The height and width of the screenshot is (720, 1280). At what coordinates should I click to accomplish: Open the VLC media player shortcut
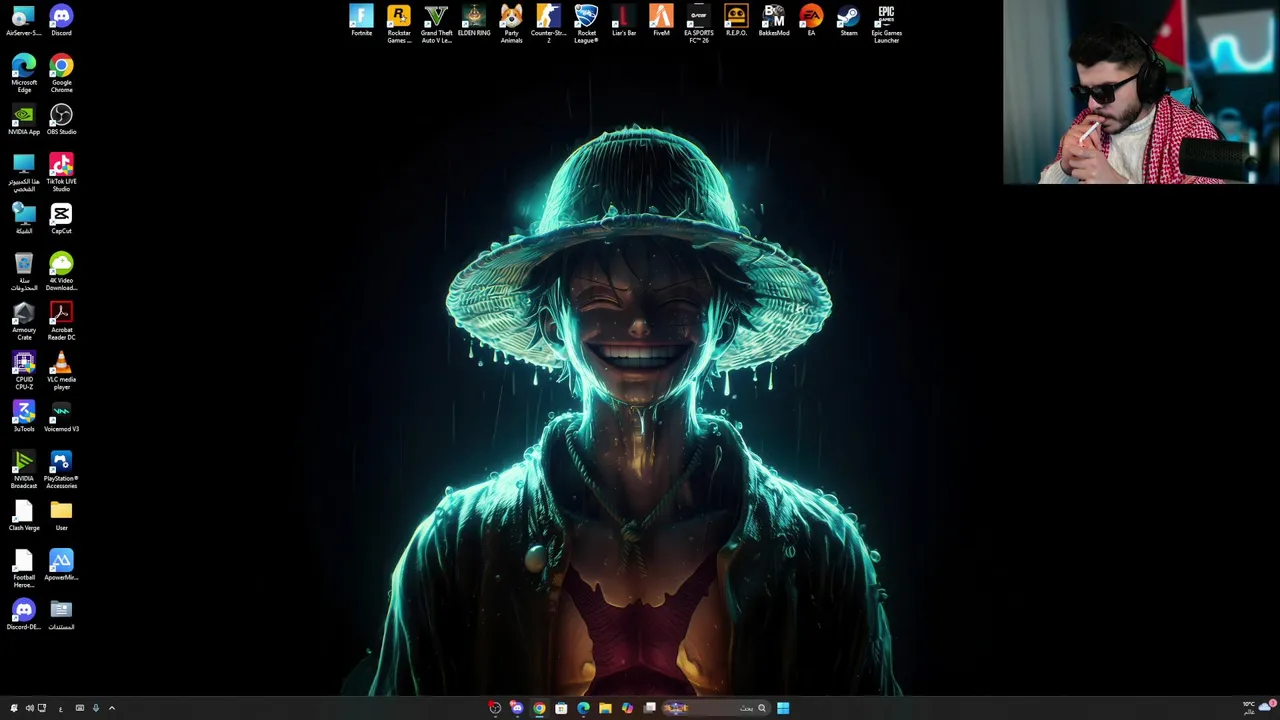coord(61,371)
